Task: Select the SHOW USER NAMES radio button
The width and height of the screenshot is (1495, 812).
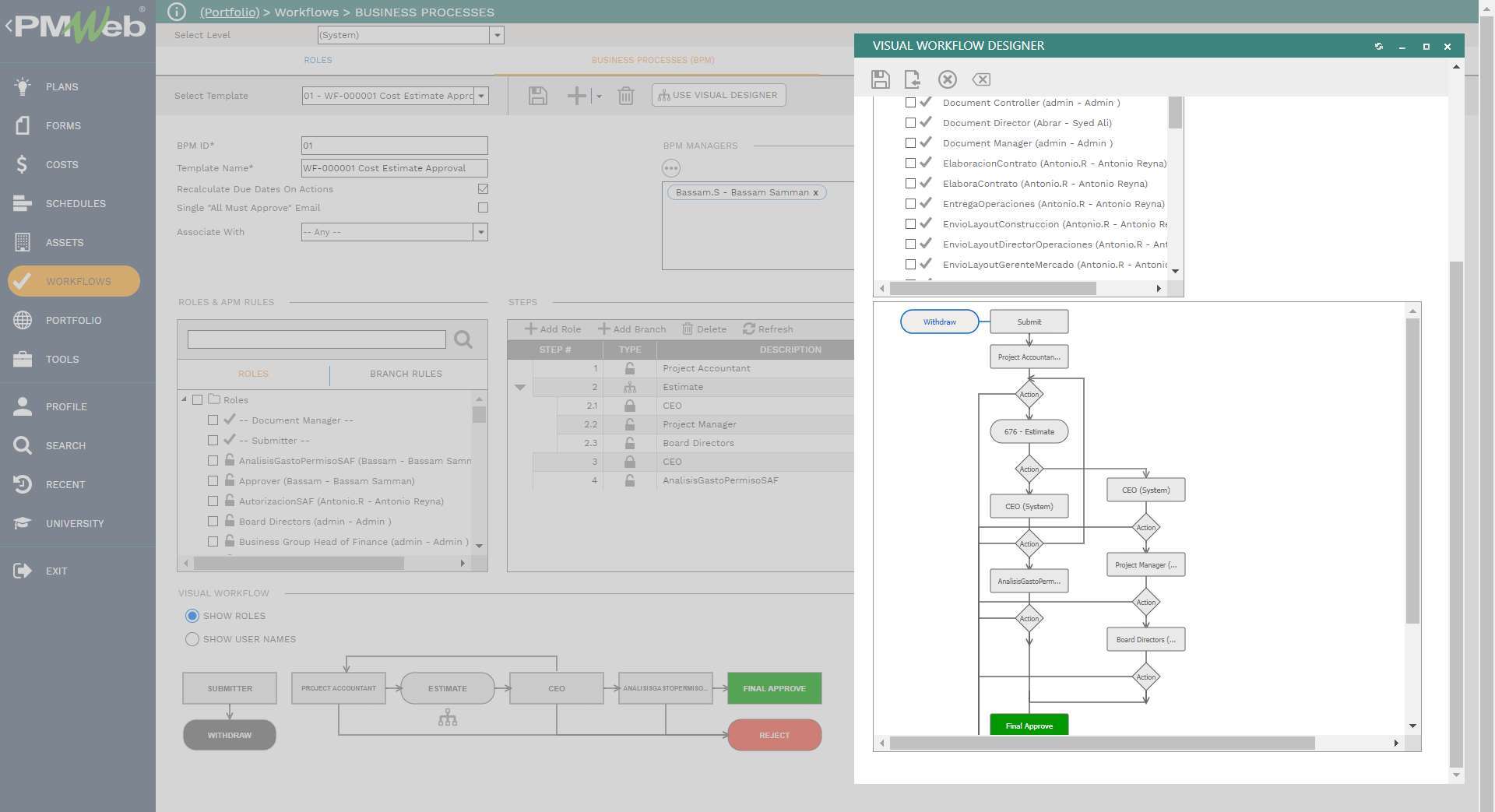Action: pyautogui.click(x=192, y=639)
